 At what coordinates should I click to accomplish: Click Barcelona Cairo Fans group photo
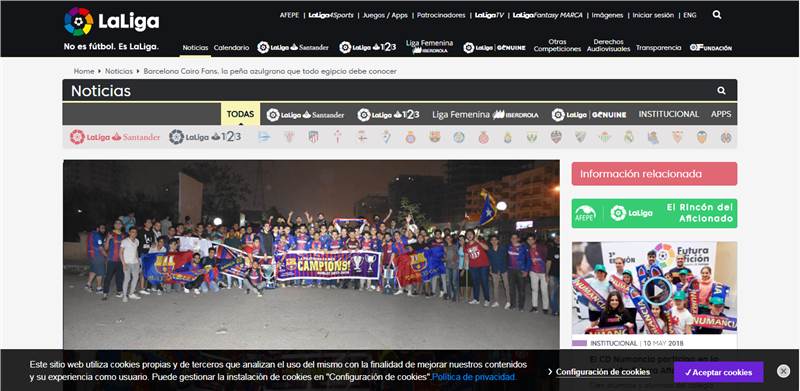pyautogui.click(x=311, y=255)
